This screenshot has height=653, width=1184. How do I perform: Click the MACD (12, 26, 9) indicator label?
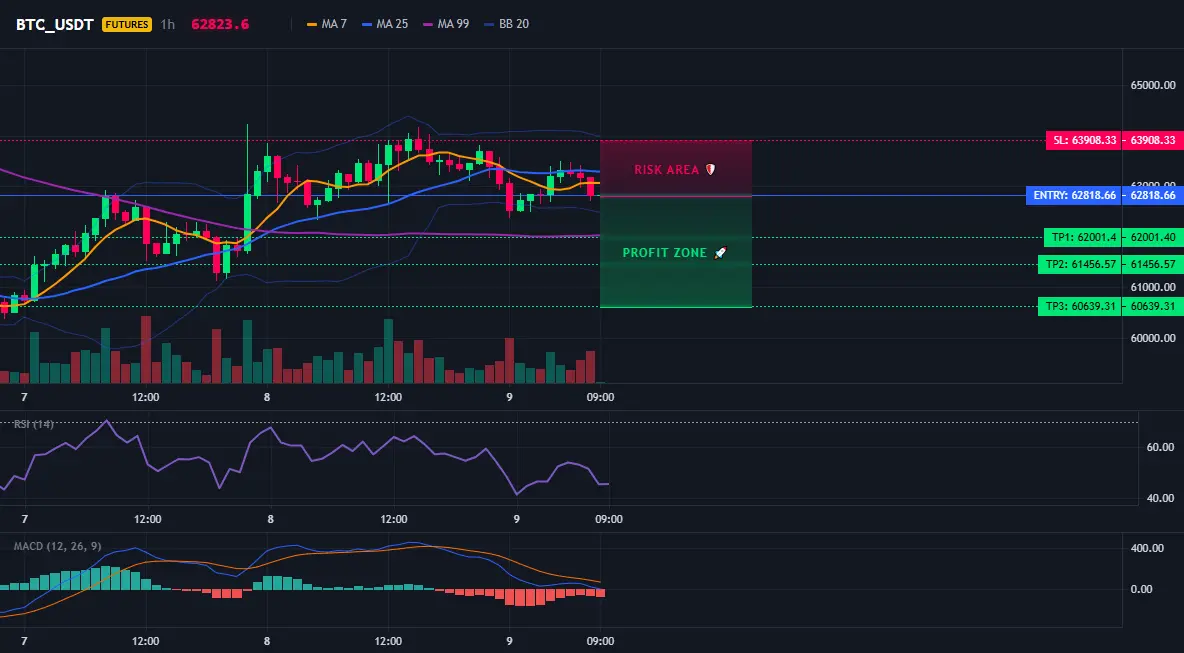[57, 546]
